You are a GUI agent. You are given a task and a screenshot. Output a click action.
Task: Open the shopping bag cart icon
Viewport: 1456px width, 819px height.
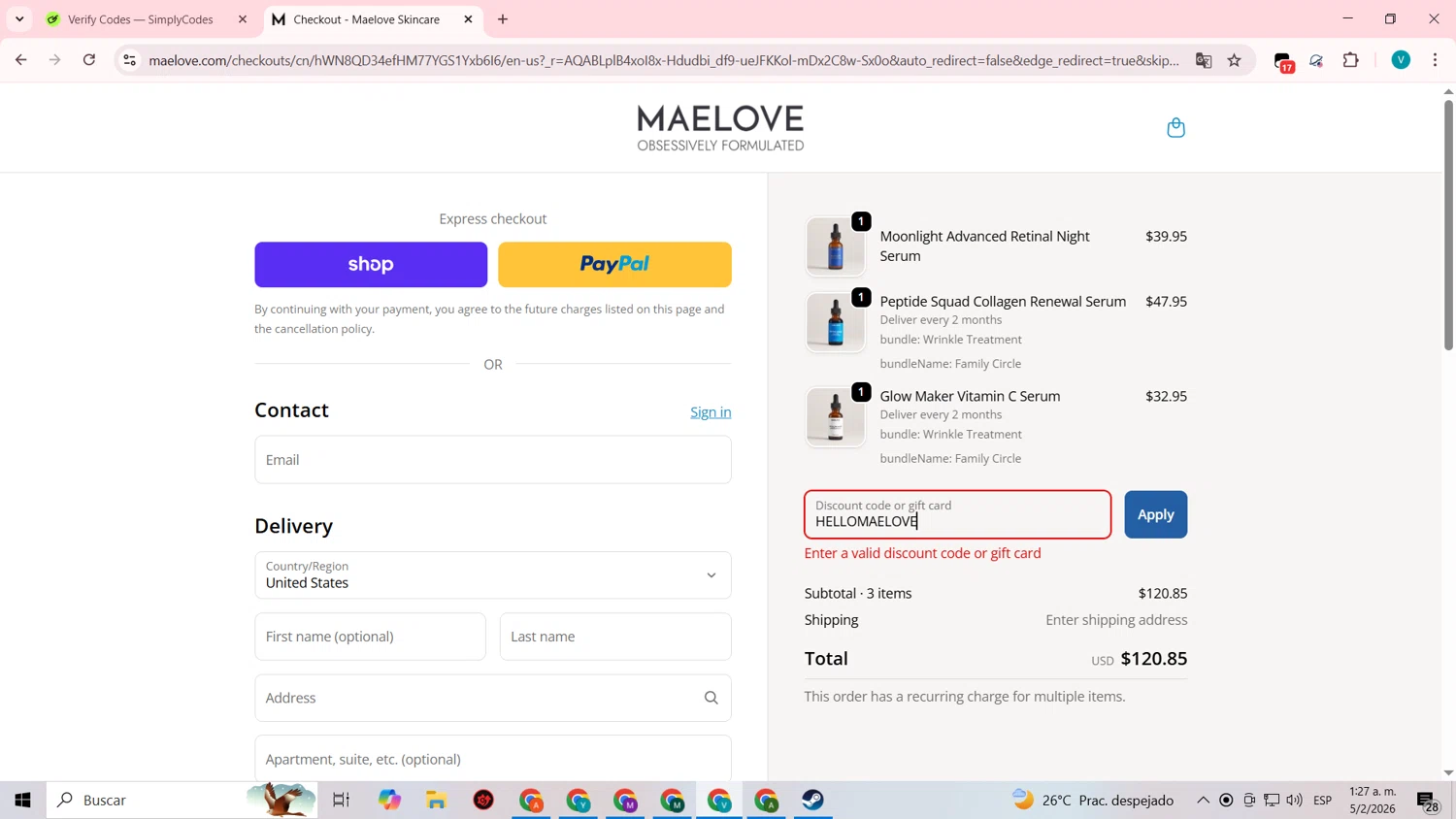pos(1175,127)
